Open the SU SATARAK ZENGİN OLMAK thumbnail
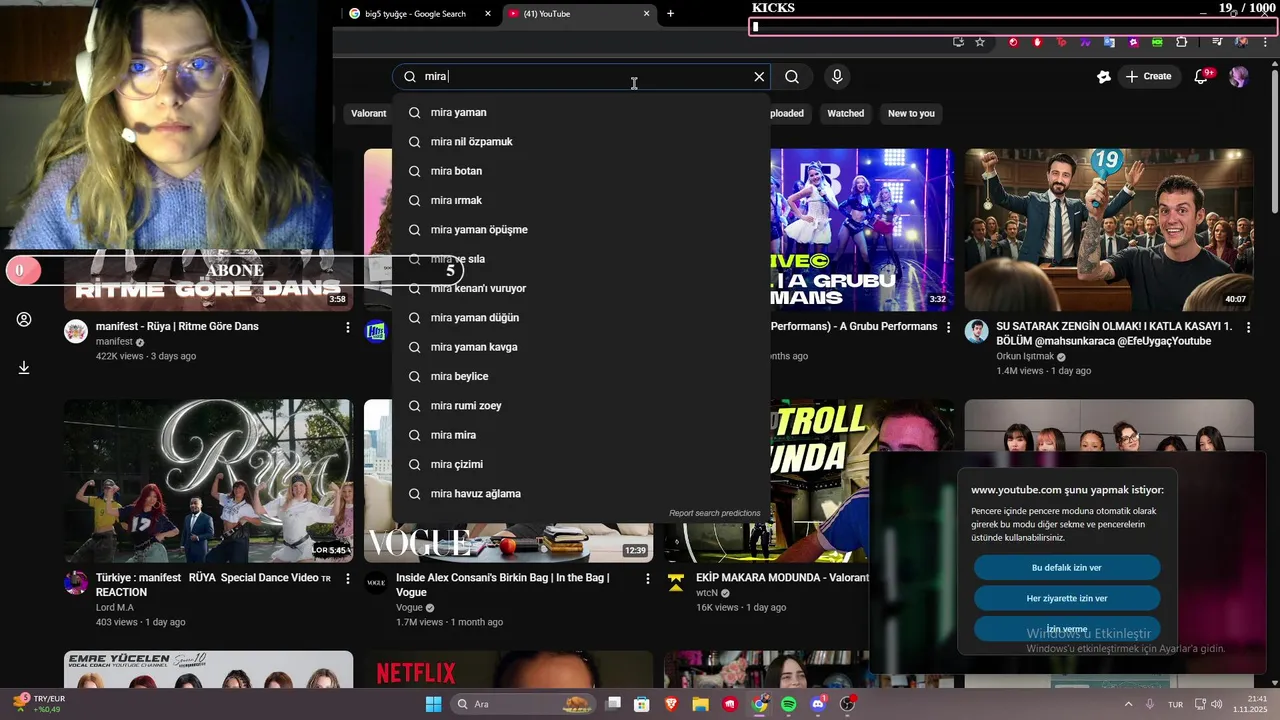Screen dimensions: 1280x720 click(1109, 230)
